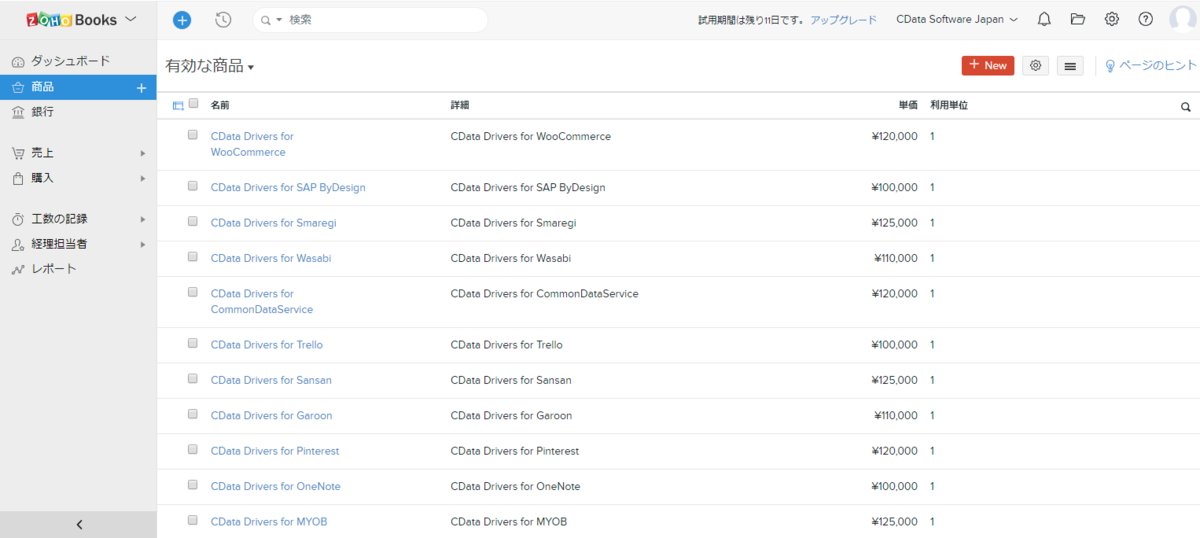The image size is (1200, 538).
Task: Click the ¥110,000 price in Garoon row
Action: click(x=895, y=416)
